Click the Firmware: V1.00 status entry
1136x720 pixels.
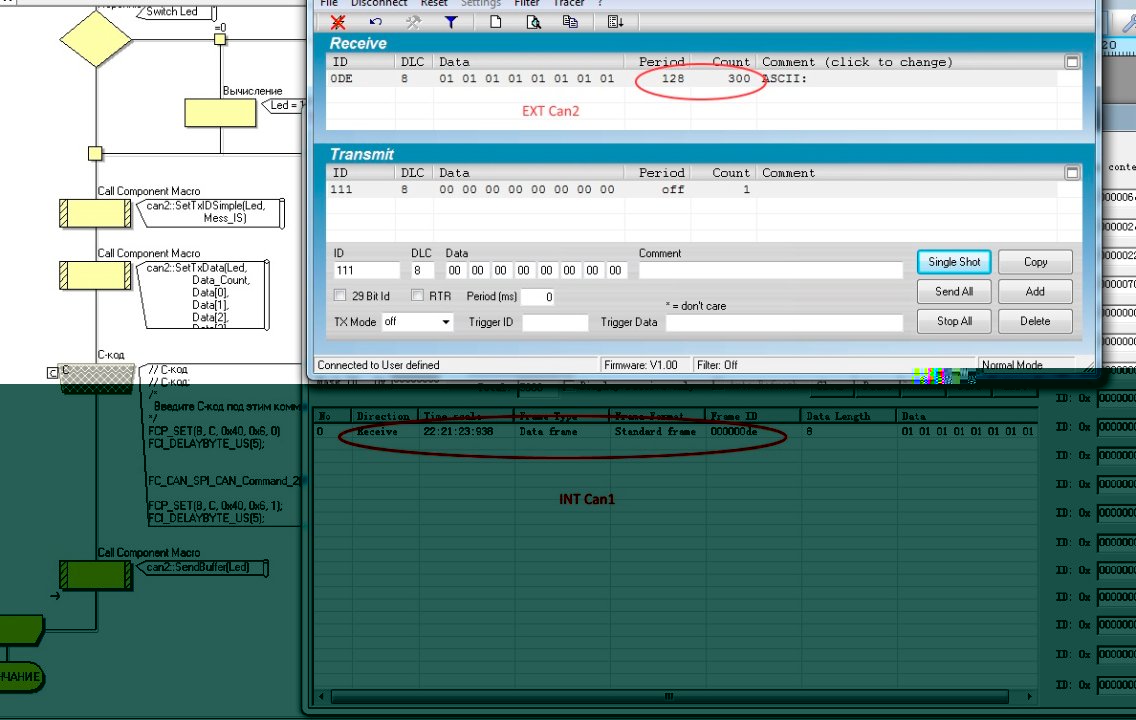[641, 365]
